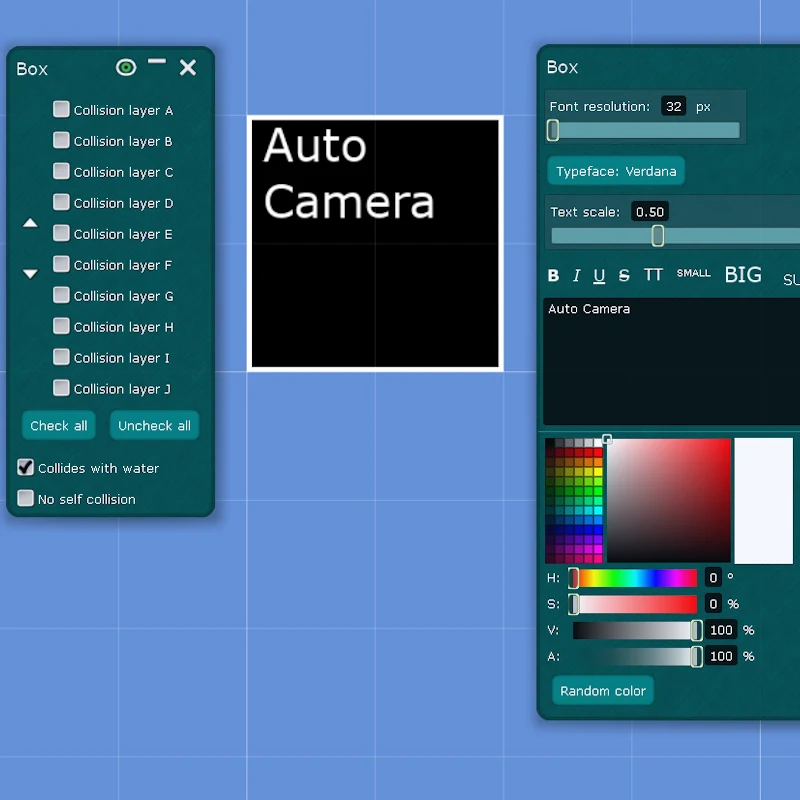Apply SMALL text formatting

pos(693,273)
